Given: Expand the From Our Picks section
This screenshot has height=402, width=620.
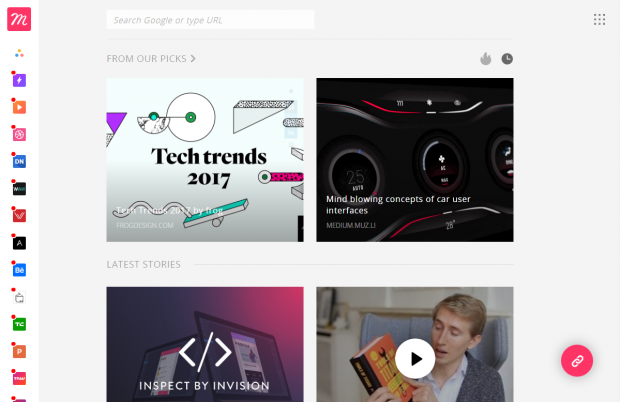Looking at the screenshot, I should 151,59.
